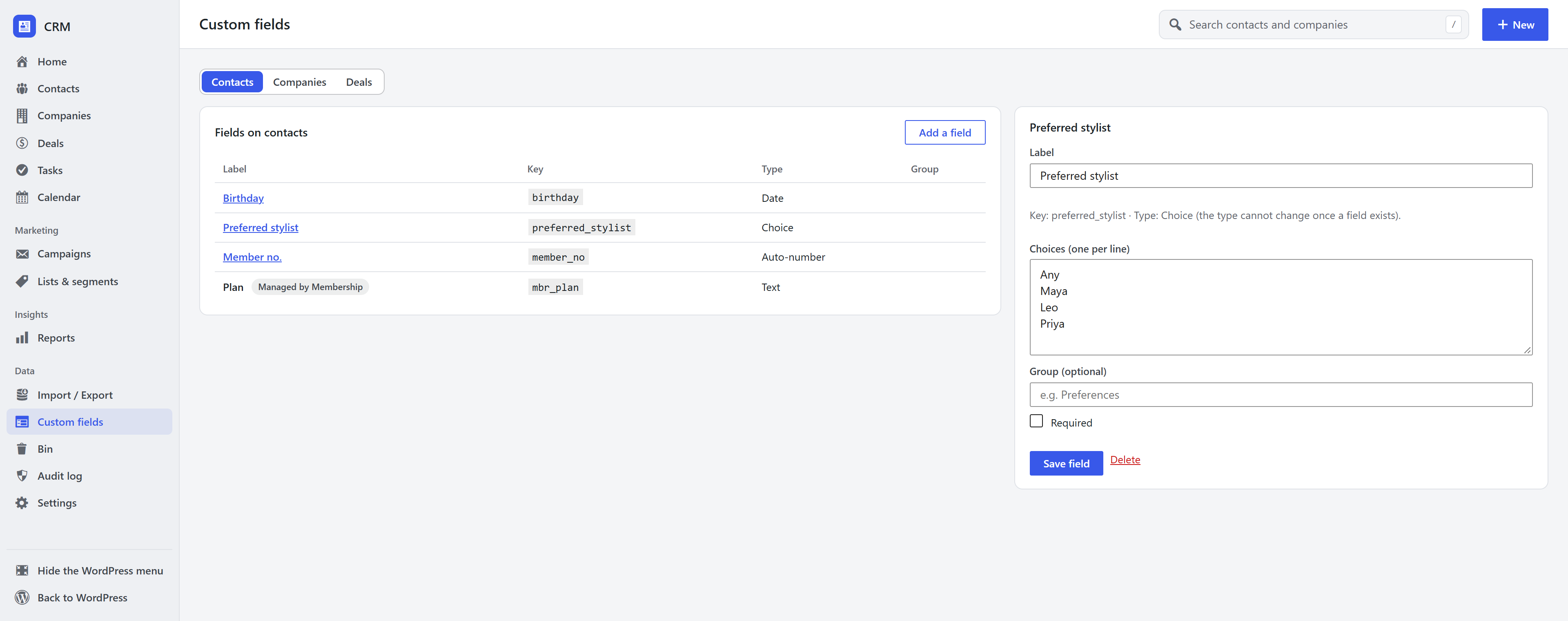Open Calendar via its calendar icon
Screen dimensions: 1568x621
point(22,197)
